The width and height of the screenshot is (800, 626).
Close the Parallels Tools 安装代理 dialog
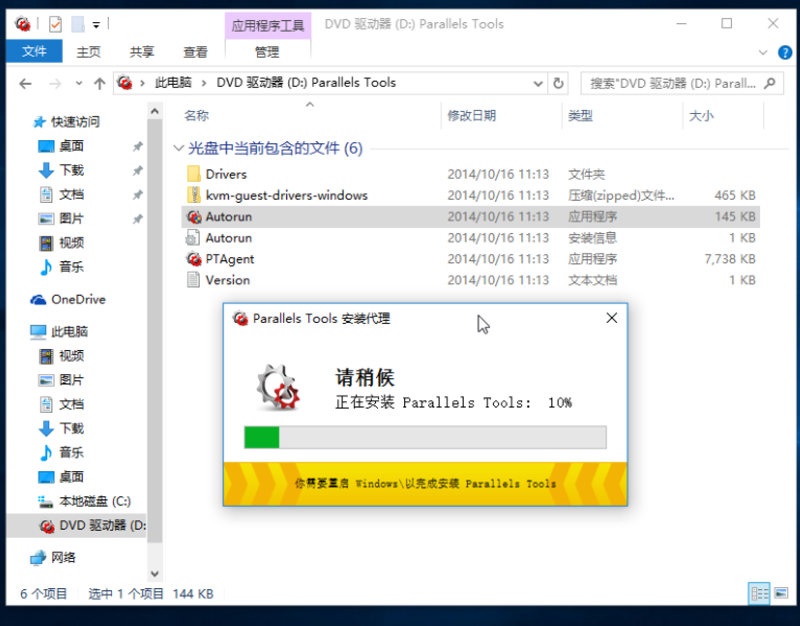[x=612, y=318]
